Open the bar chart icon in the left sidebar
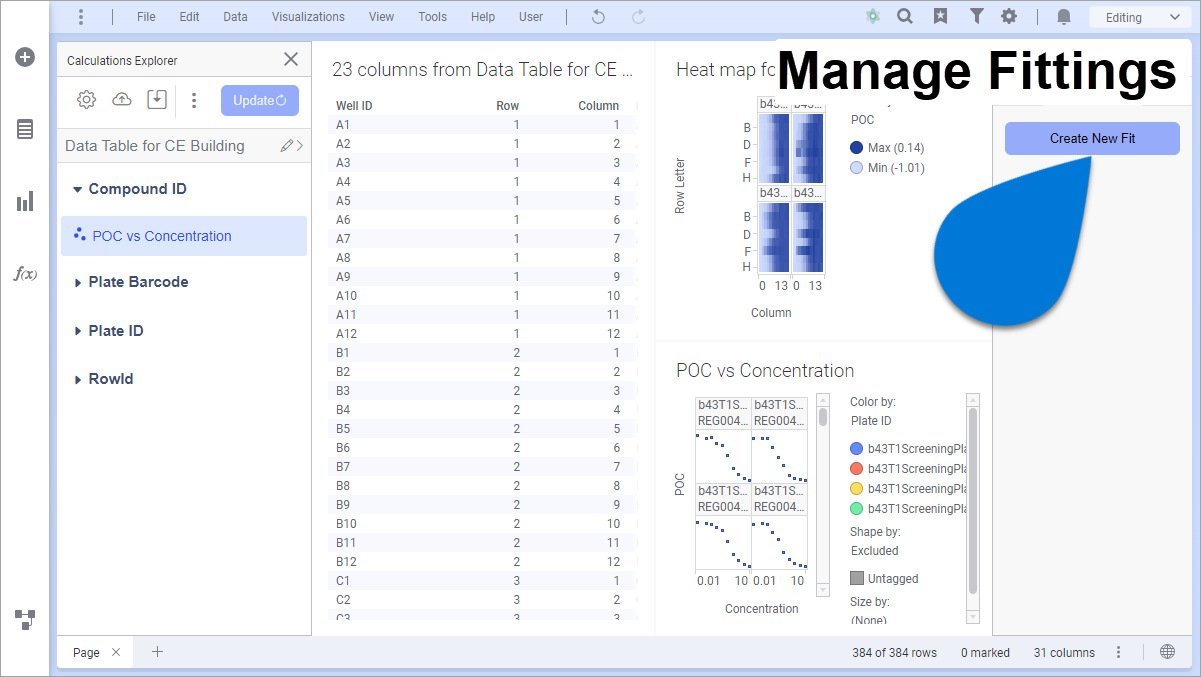This screenshot has width=1201, height=677. click(25, 201)
